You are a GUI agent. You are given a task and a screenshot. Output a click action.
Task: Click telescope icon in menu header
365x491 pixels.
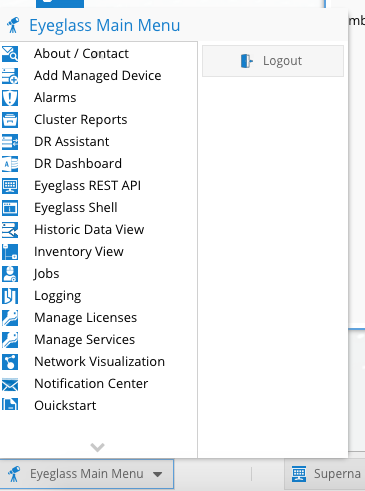[13, 25]
